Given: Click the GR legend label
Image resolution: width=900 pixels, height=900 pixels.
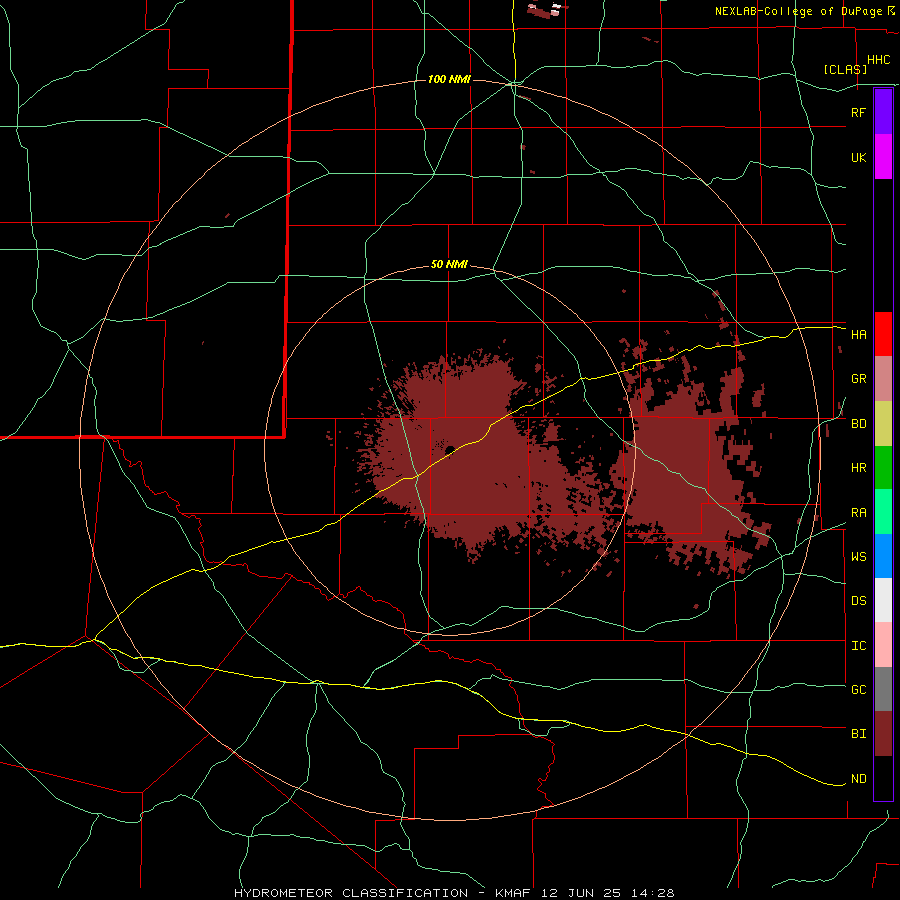Looking at the screenshot, I should [x=858, y=379].
